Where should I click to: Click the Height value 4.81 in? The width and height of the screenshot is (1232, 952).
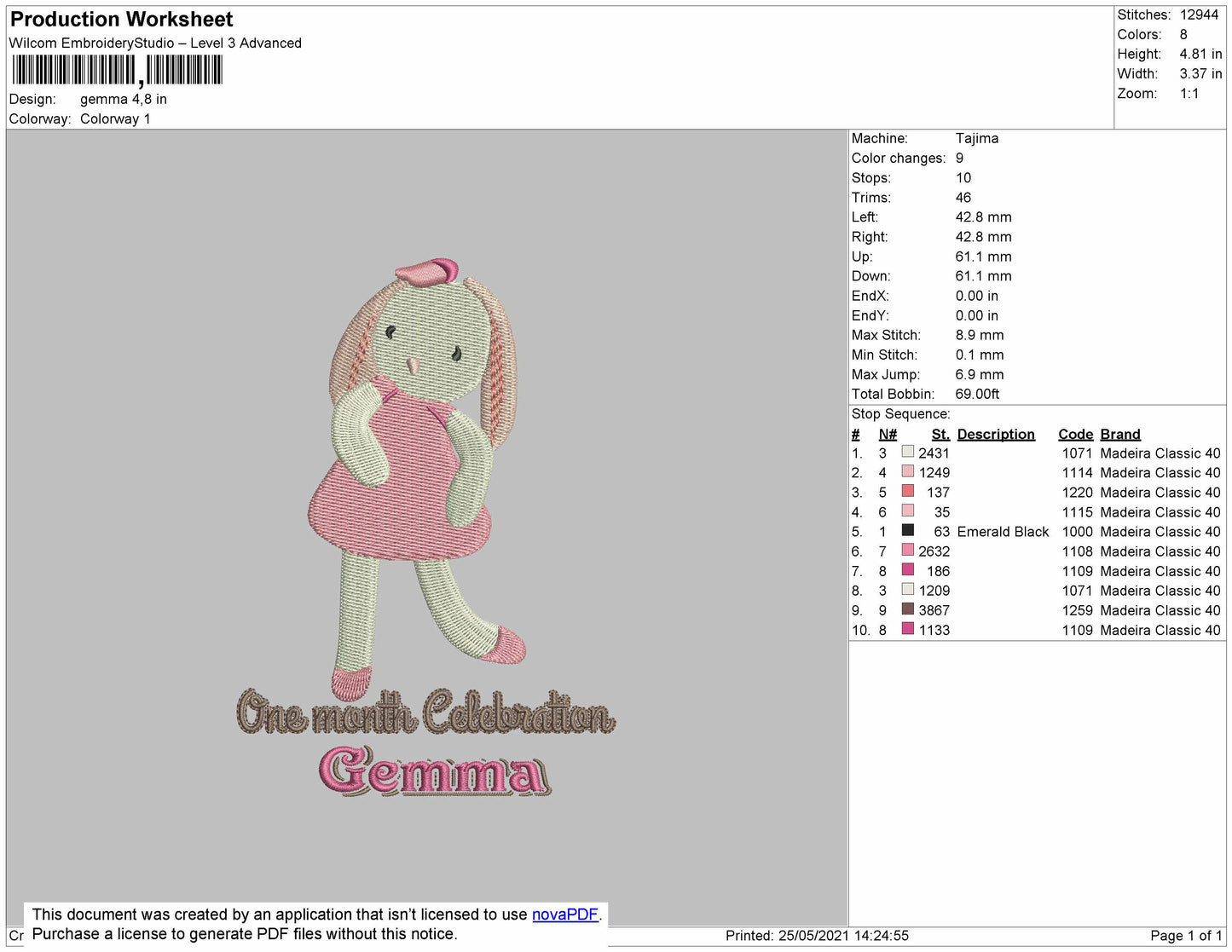click(1200, 54)
